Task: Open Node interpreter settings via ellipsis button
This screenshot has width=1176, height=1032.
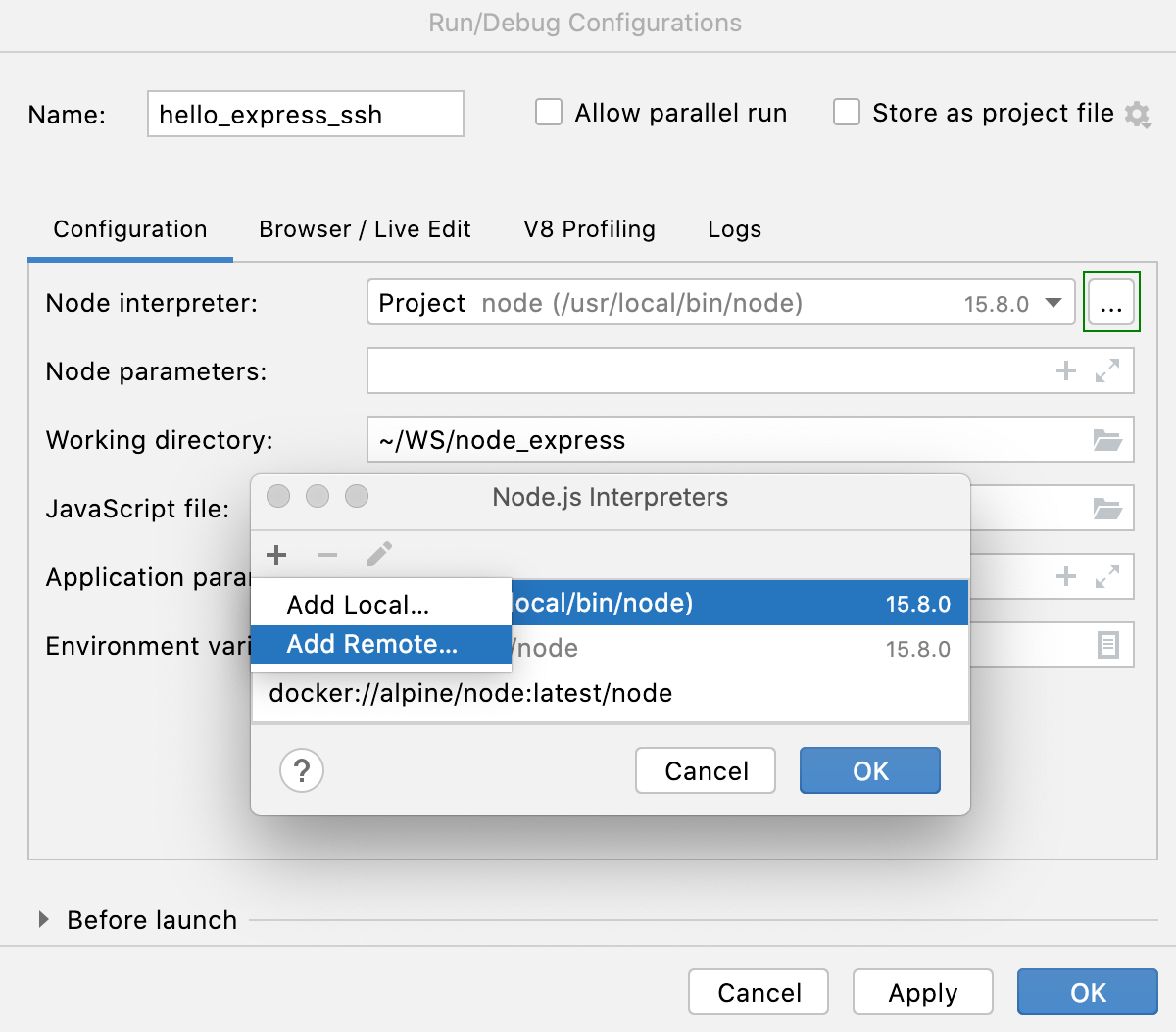Action: pos(1111,303)
